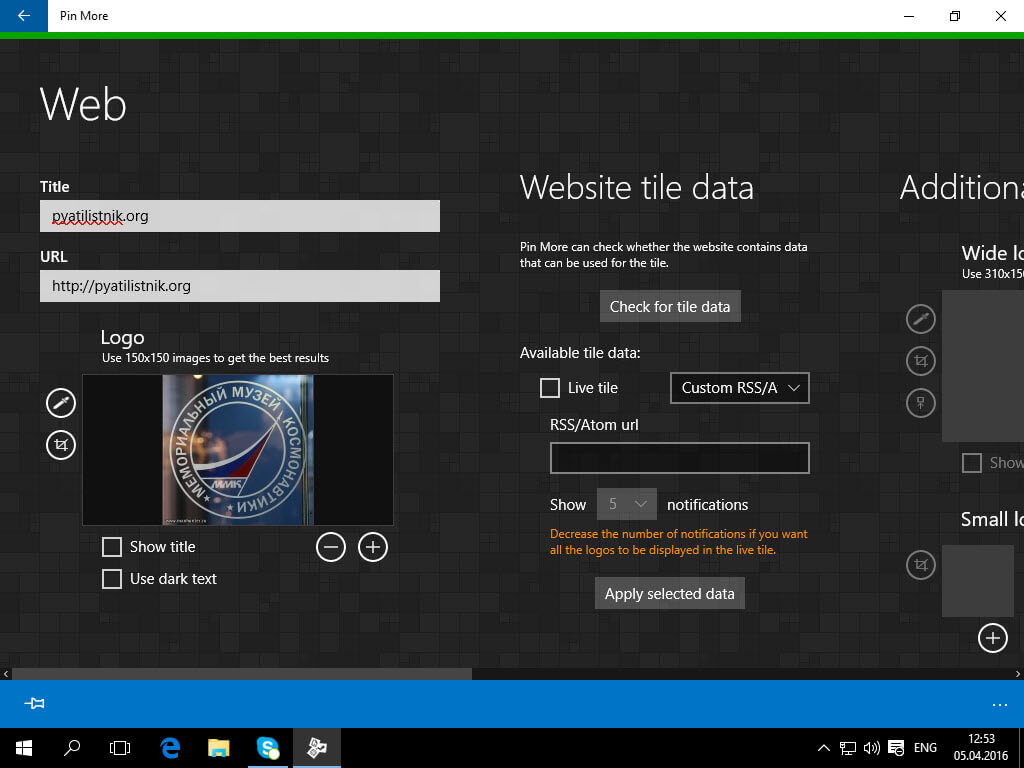Image resolution: width=1024 pixels, height=768 pixels.
Task: Open Microsoft Edge from the taskbar
Action: [x=170, y=748]
